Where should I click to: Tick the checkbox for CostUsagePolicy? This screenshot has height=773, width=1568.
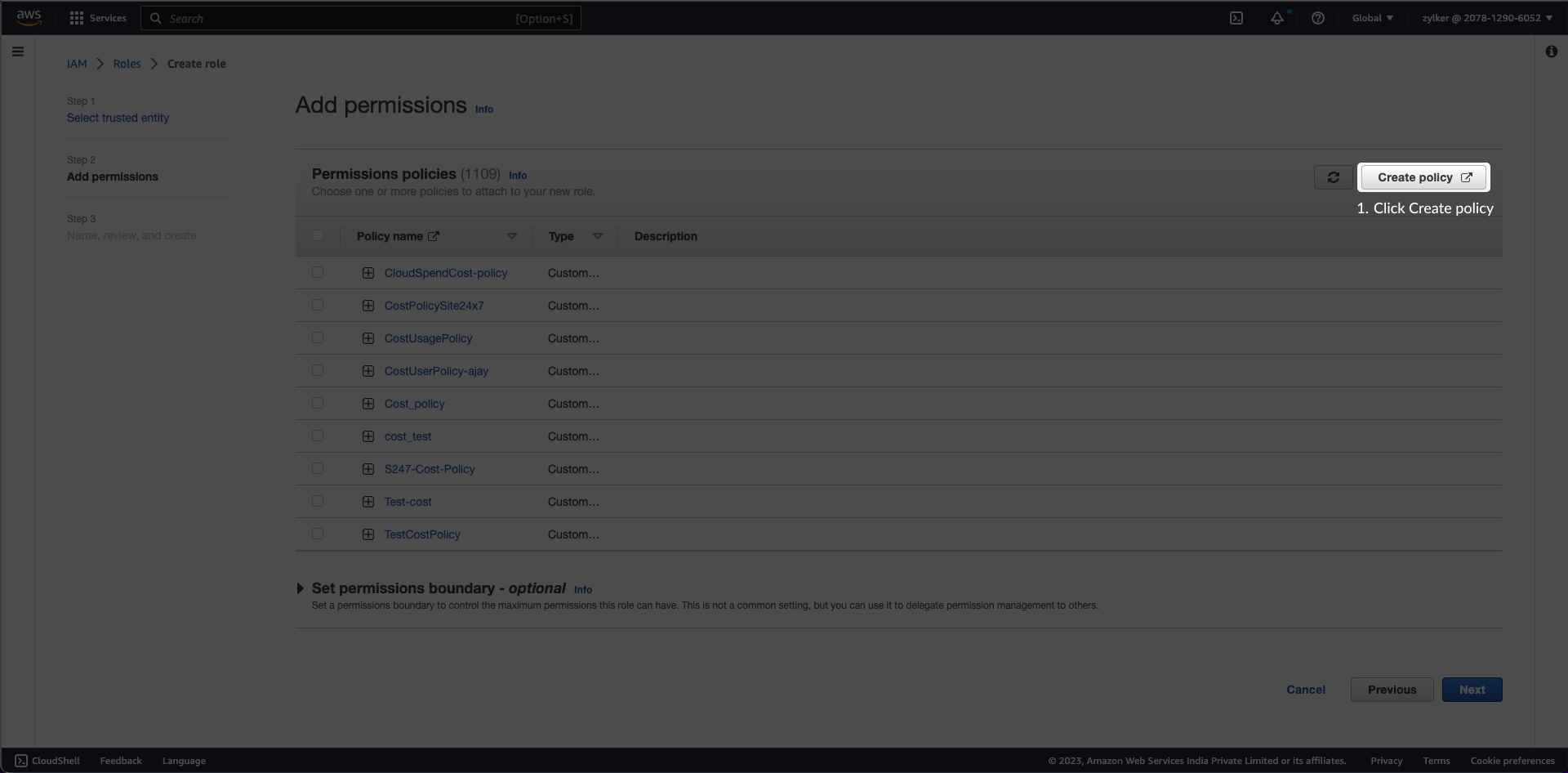coord(318,337)
